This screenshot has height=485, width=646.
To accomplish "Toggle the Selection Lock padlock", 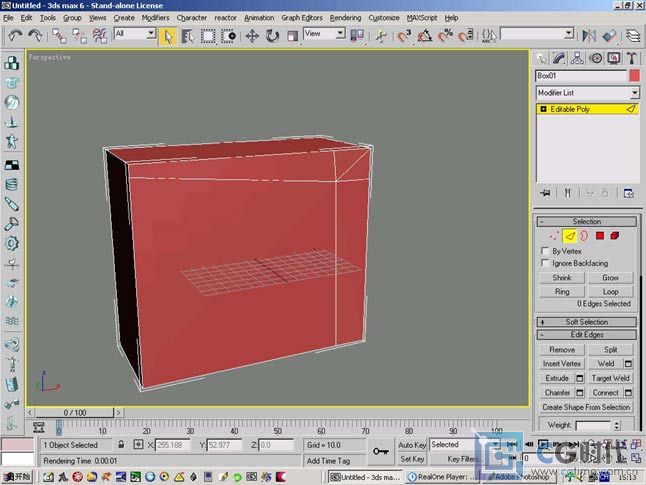I will click(121, 445).
